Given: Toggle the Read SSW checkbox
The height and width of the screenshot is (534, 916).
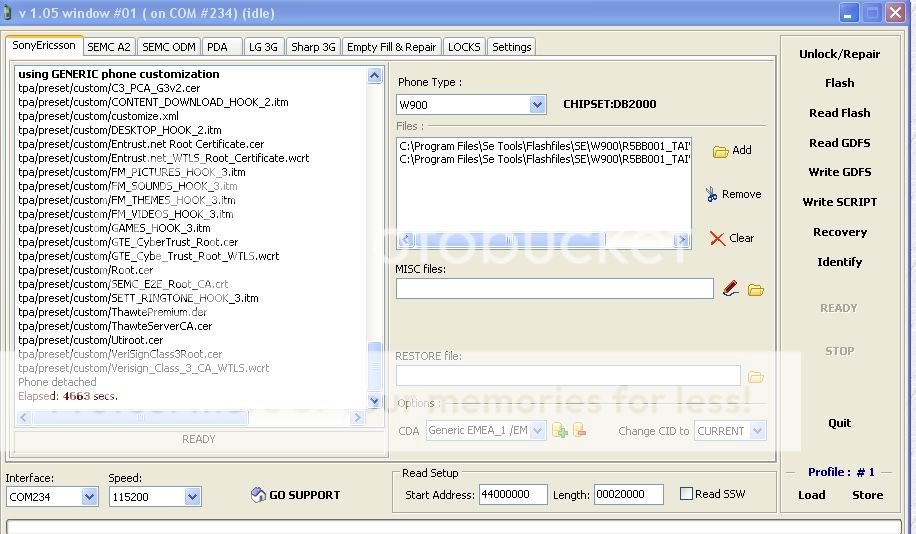Looking at the screenshot, I should pyautogui.click(x=686, y=494).
